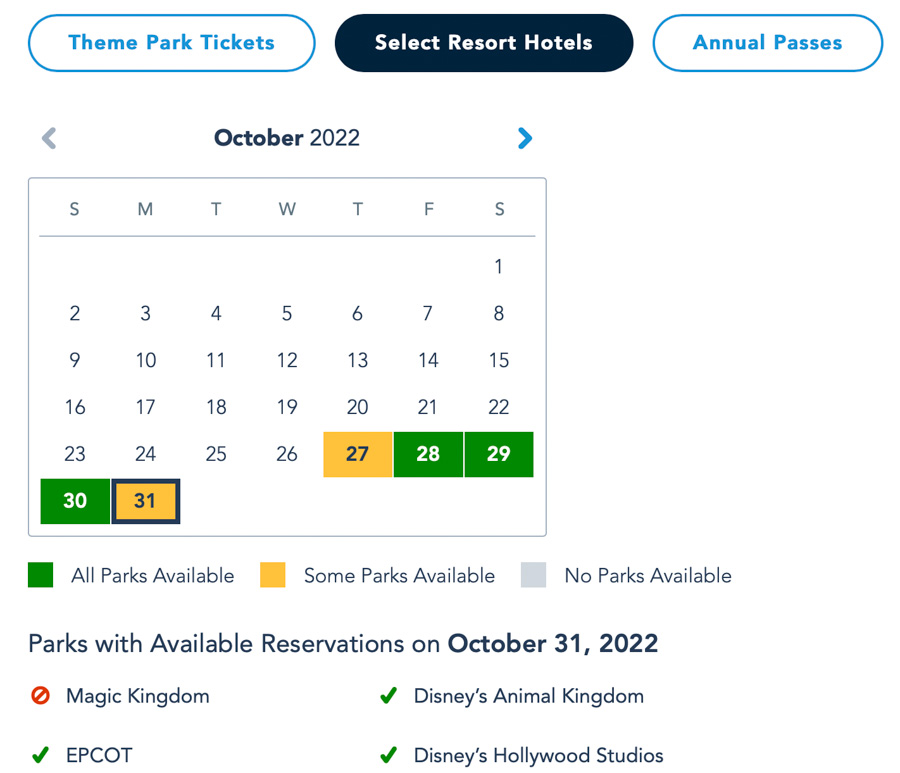Click the highlighted October 31 date
The height and width of the screenshot is (773, 900).
[x=145, y=501]
